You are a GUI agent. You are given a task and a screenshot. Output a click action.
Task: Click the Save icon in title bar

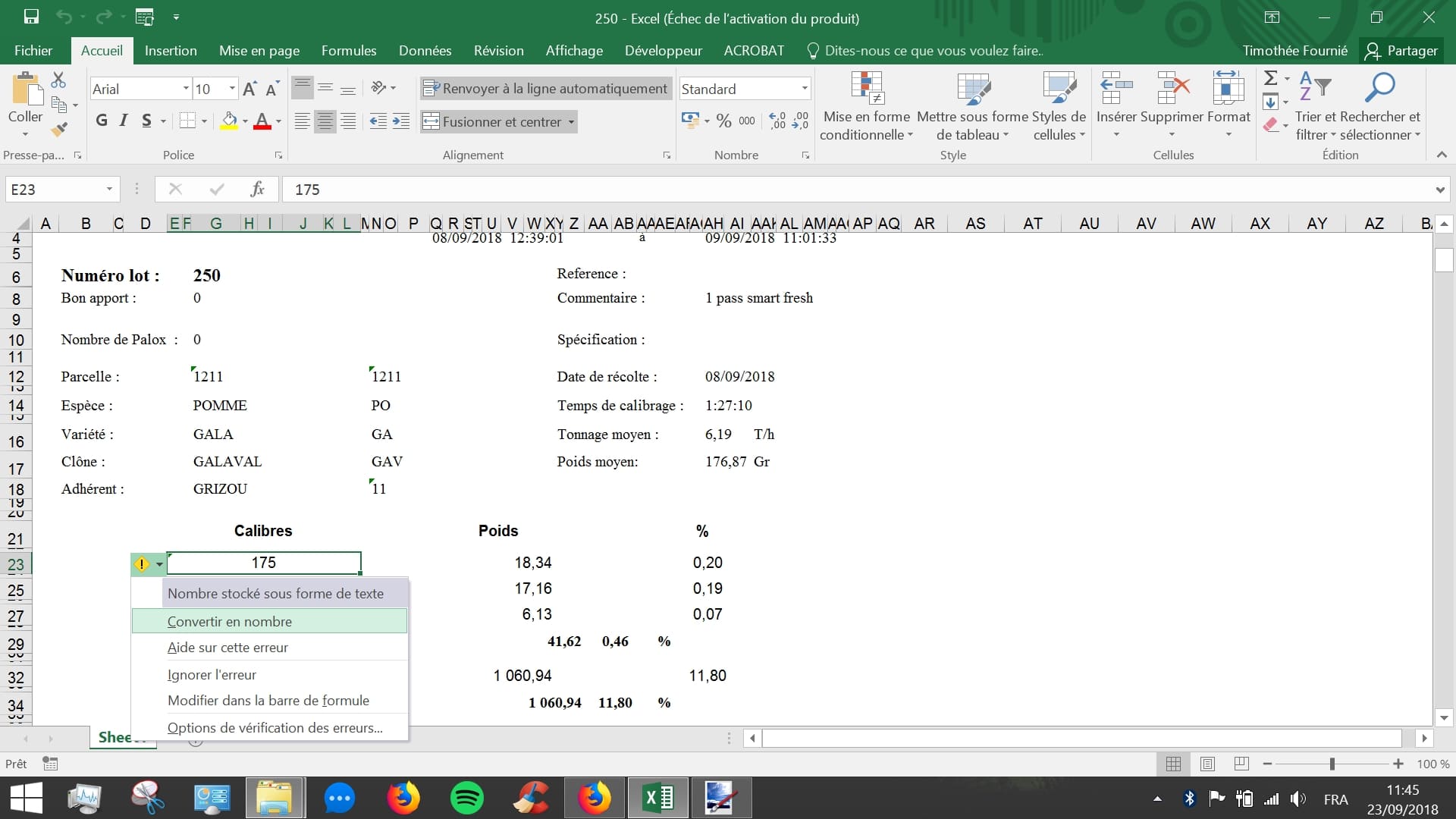(31, 17)
